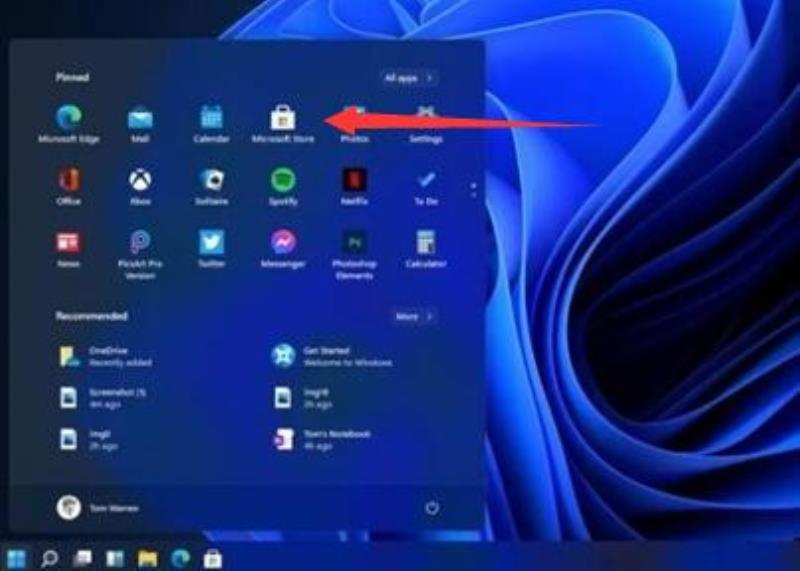Viewport: 800px width, 571px height.
Task: Open the Twitter app
Action: [x=211, y=250]
